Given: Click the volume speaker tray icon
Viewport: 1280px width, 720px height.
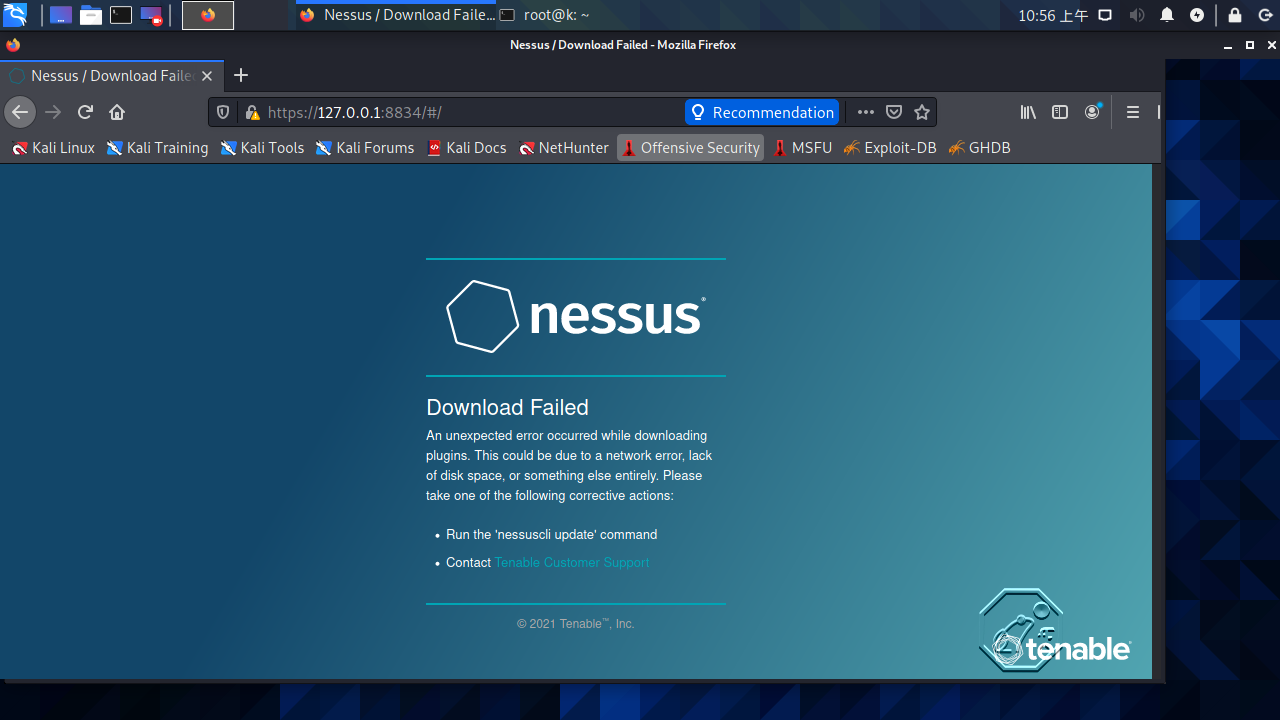Looking at the screenshot, I should tap(1136, 15).
